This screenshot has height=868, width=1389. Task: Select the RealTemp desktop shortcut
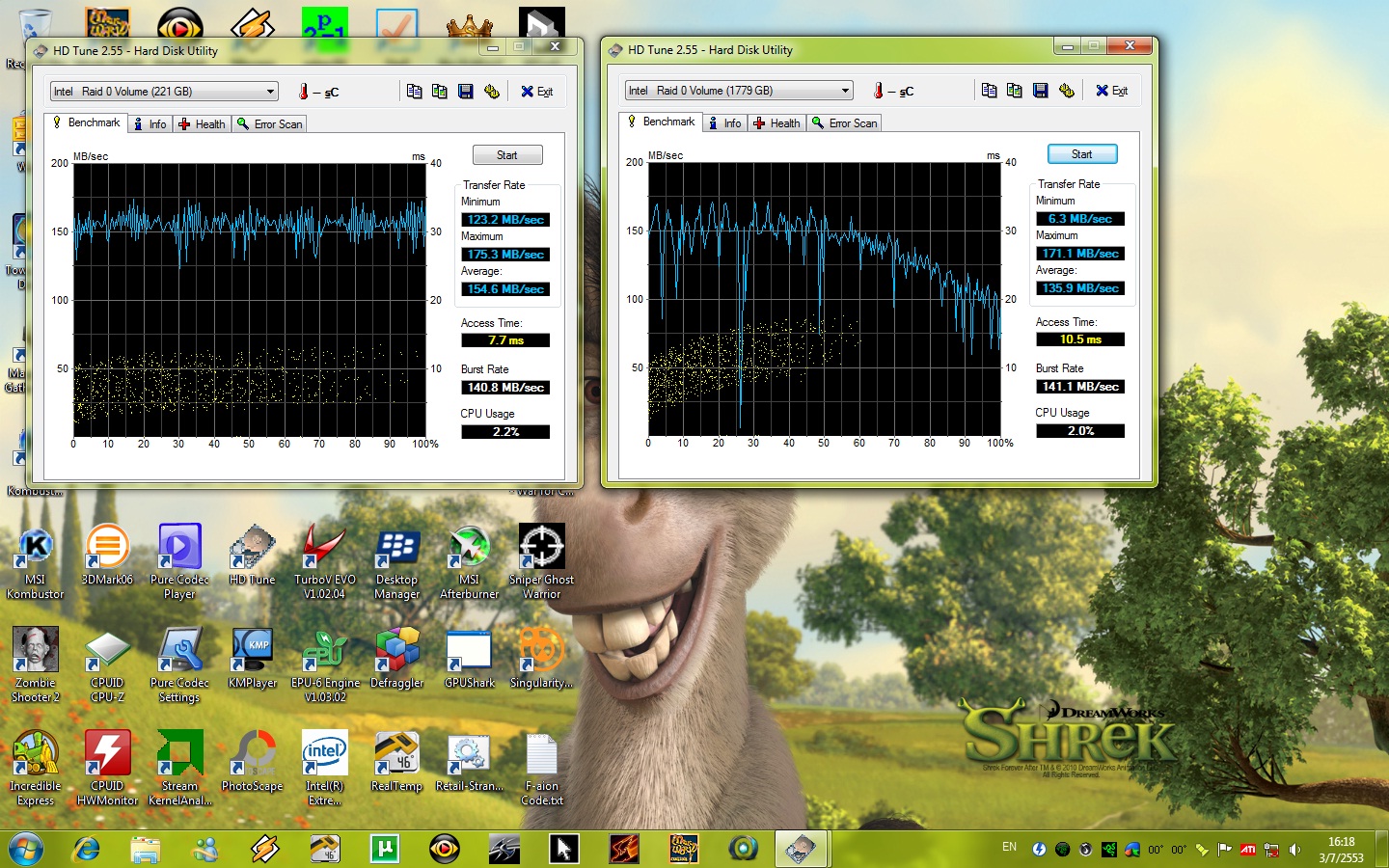tap(396, 761)
